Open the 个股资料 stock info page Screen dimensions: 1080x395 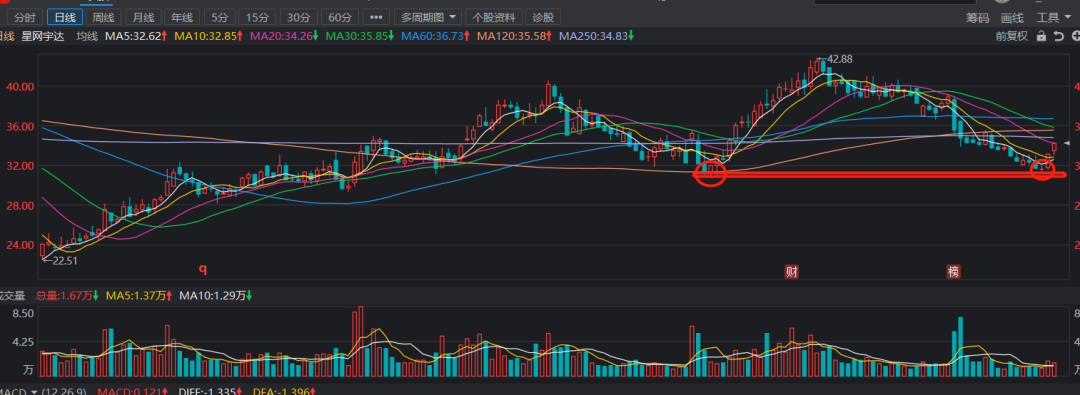[x=493, y=17]
